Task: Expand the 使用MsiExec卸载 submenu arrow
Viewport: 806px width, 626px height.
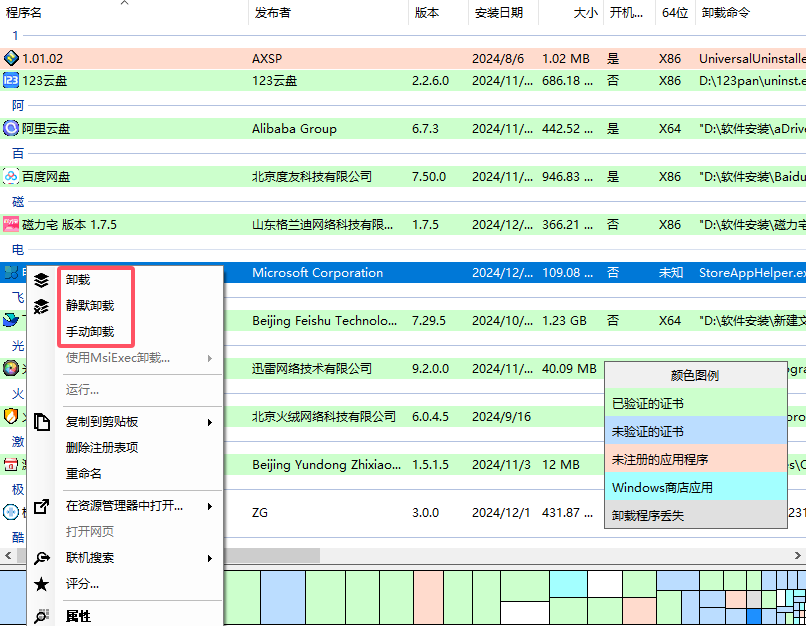Action: [210, 358]
